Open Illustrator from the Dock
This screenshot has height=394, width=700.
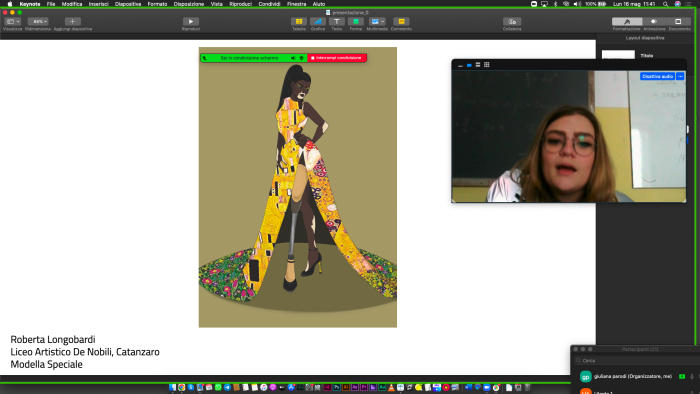[x=346, y=387]
